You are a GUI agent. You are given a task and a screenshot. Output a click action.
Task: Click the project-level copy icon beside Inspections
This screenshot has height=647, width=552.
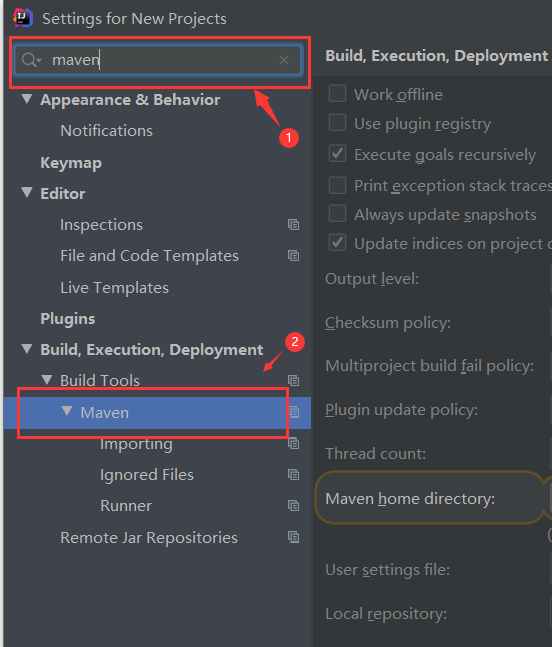[293, 224]
